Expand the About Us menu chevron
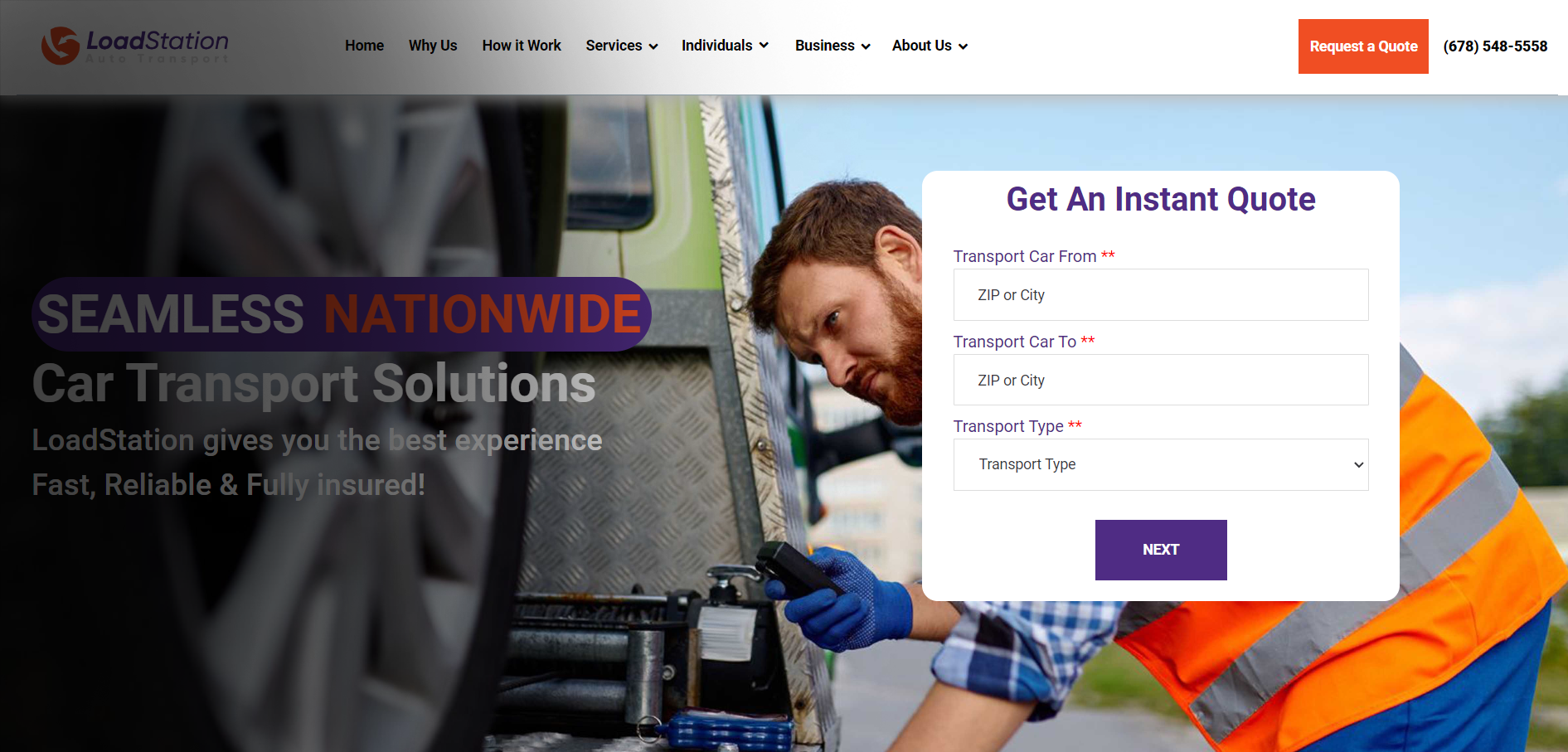The height and width of the screenshot is (752, 1568). tap(963, 46)
